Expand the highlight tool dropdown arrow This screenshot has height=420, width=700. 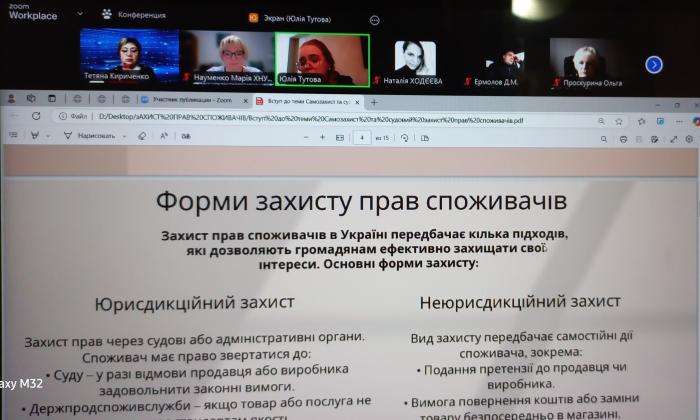(47, 136)
